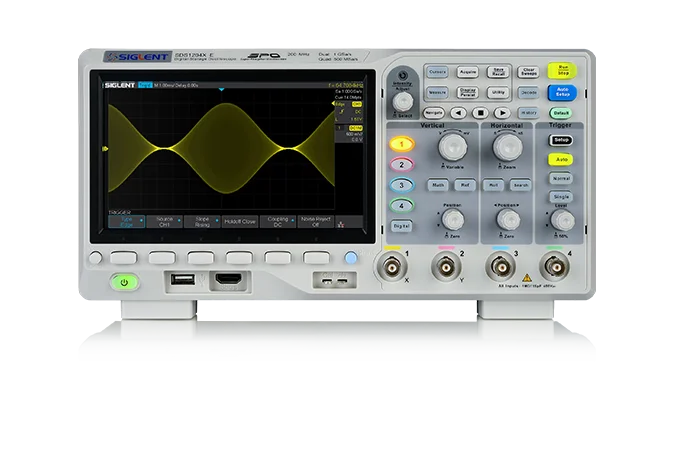Push the Vertical Variable scale knob

pos(453,146)
